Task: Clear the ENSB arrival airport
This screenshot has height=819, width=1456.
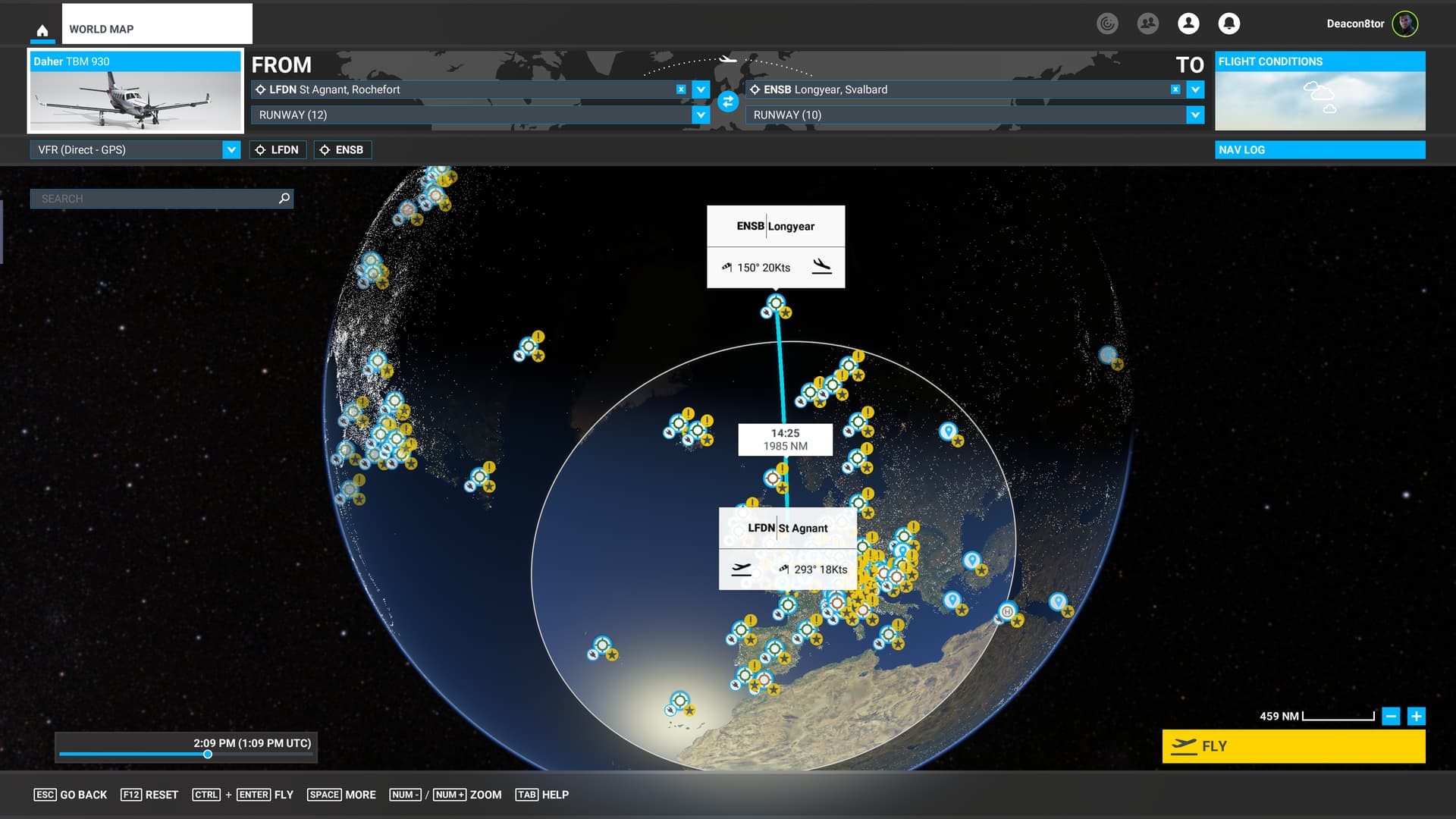Action: [x=1175, y=89]
